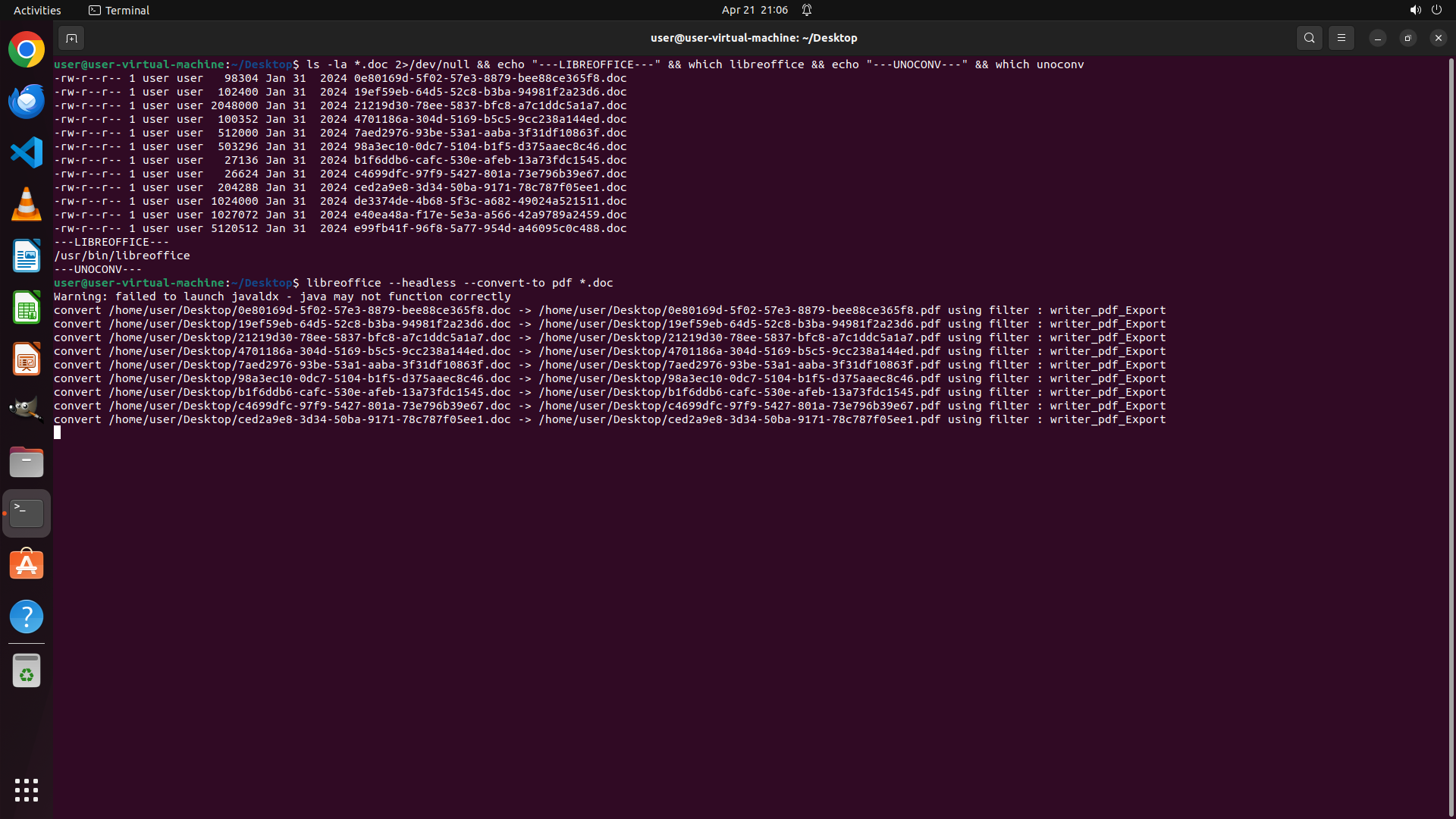Viewport: 1456px width, 819px height.
Task: Open Ubuntu Software store
Action: pos(27,565)
